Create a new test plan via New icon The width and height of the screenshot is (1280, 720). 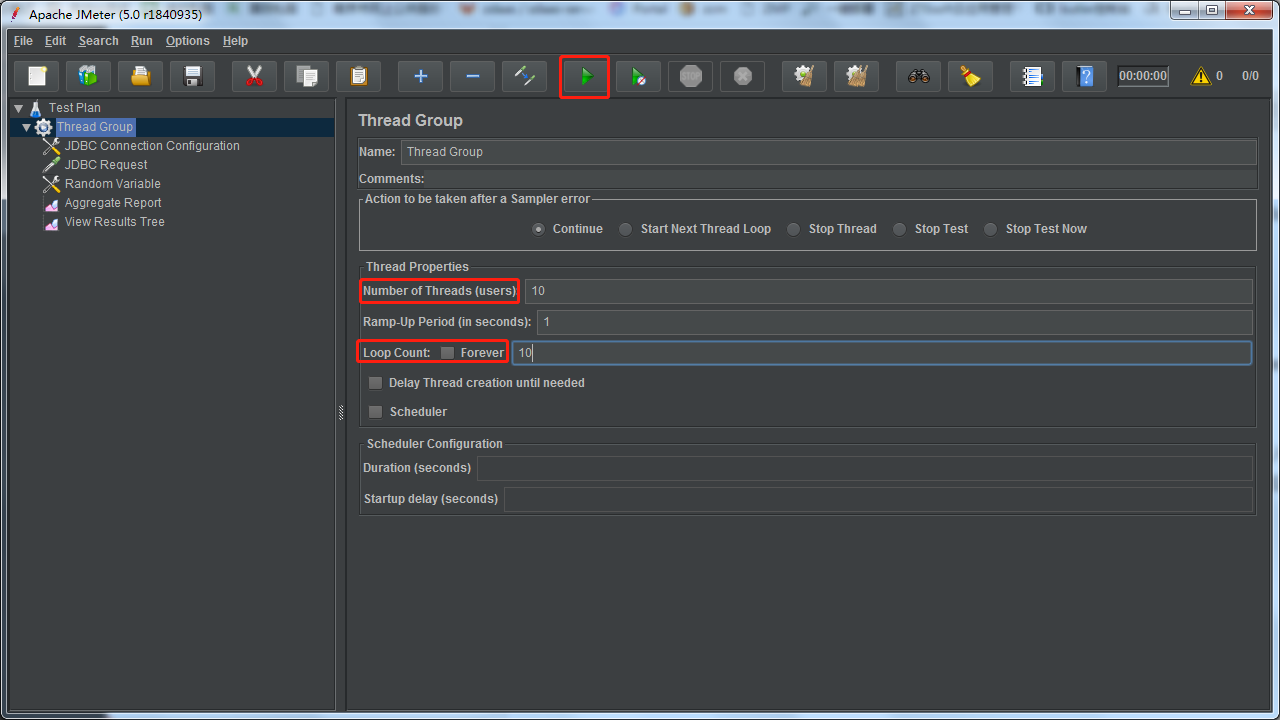tap(37, 76)
